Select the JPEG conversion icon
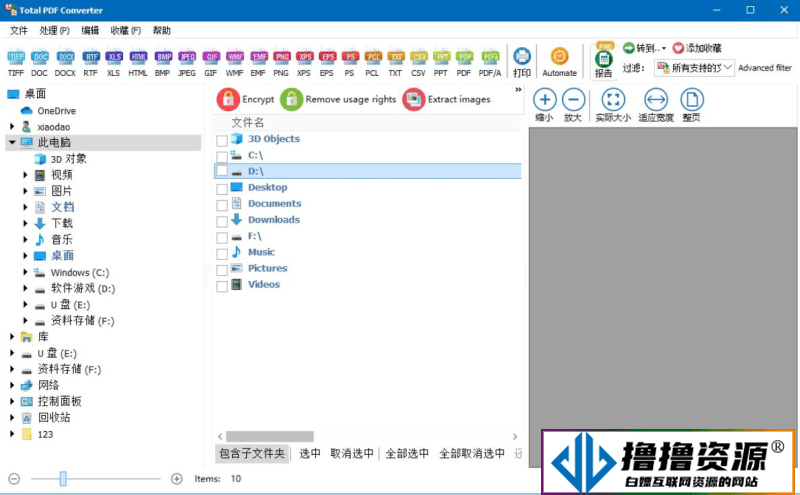 (187, 63)
